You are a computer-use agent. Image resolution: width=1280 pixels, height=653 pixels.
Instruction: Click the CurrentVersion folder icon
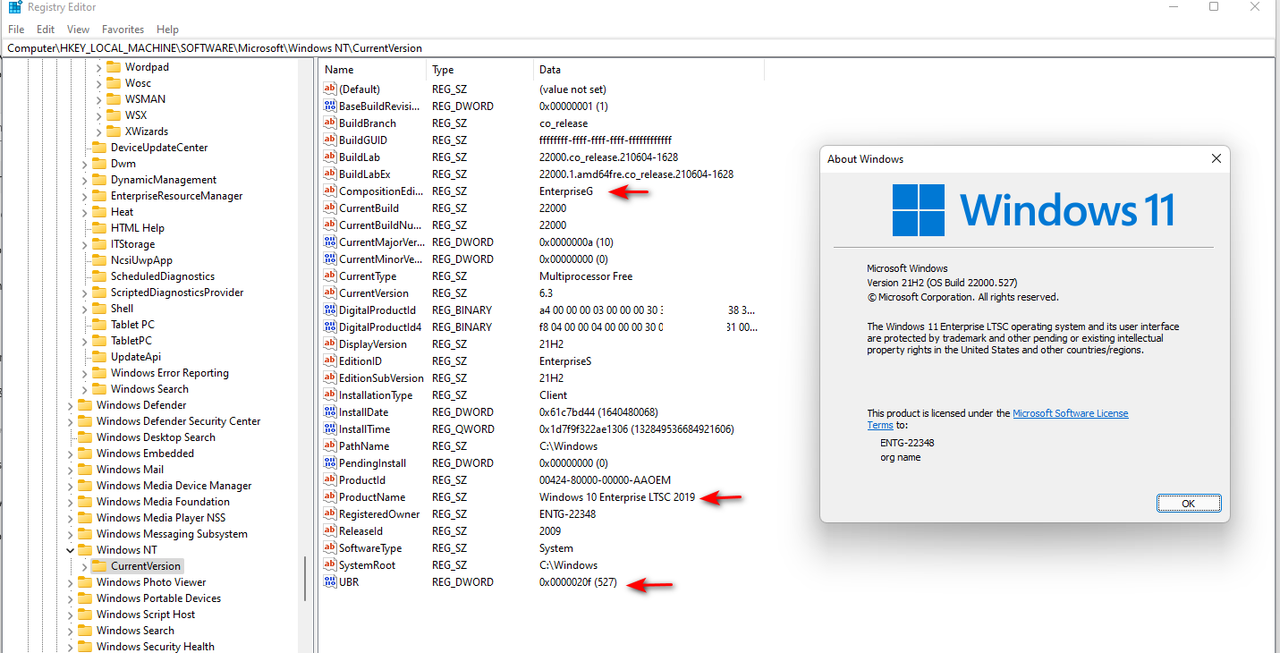coord(98,566)
